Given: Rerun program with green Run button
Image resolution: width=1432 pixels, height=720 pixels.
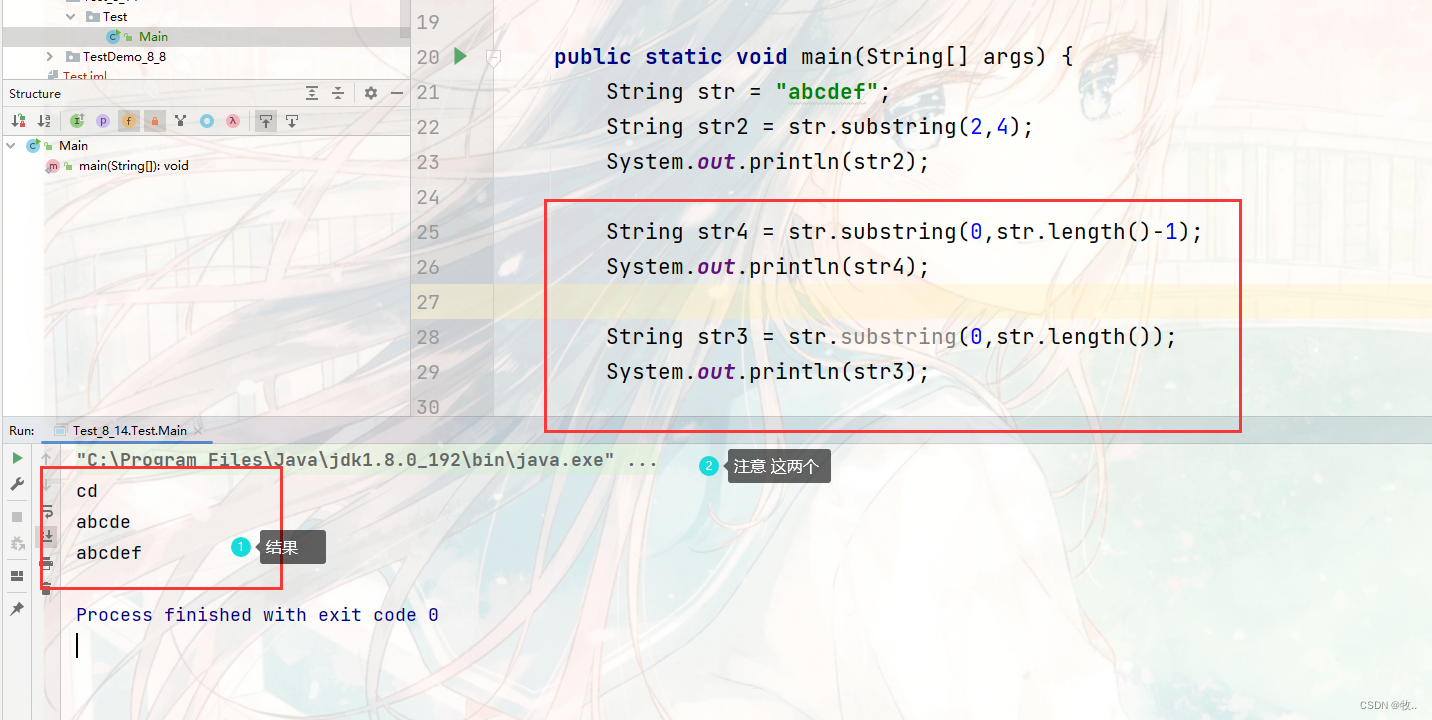Looking at the screenshot, I should pyautogui.click(x=17, y=458).
